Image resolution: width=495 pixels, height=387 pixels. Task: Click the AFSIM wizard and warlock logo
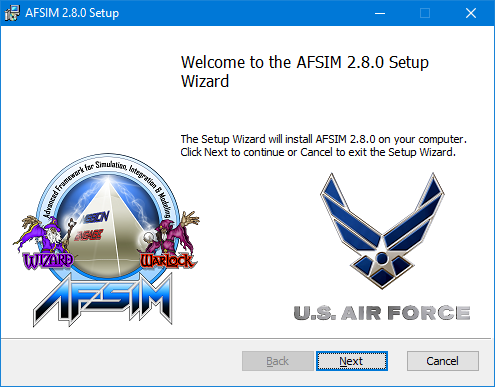(x=106, y=239)
